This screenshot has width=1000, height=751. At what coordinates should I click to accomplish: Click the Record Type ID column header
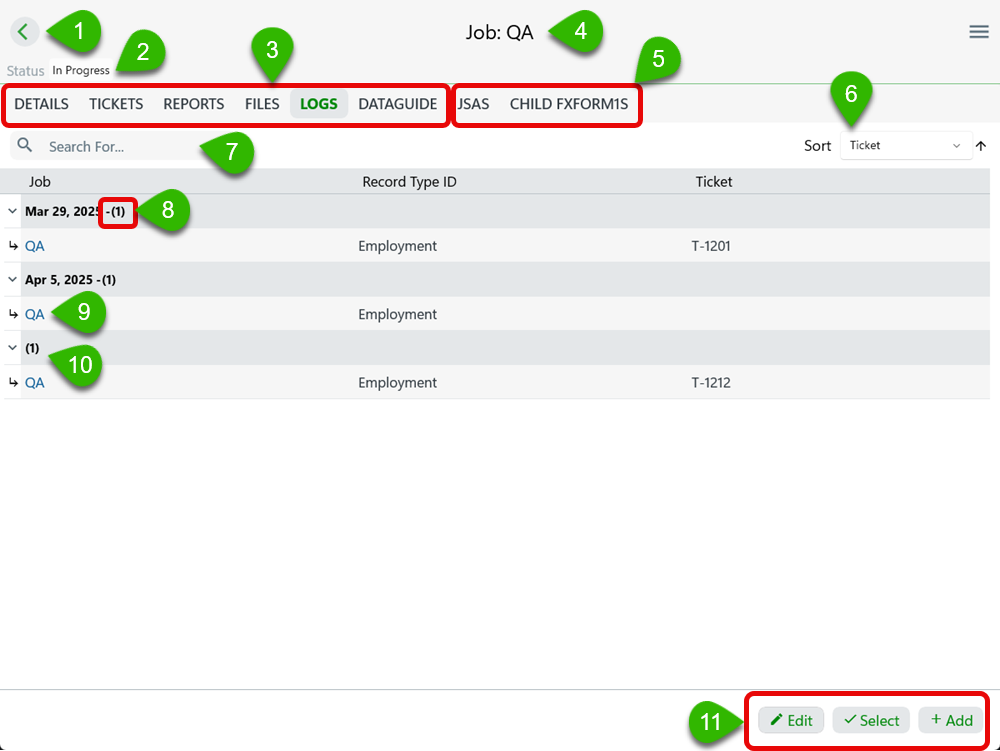click(409, 182)
